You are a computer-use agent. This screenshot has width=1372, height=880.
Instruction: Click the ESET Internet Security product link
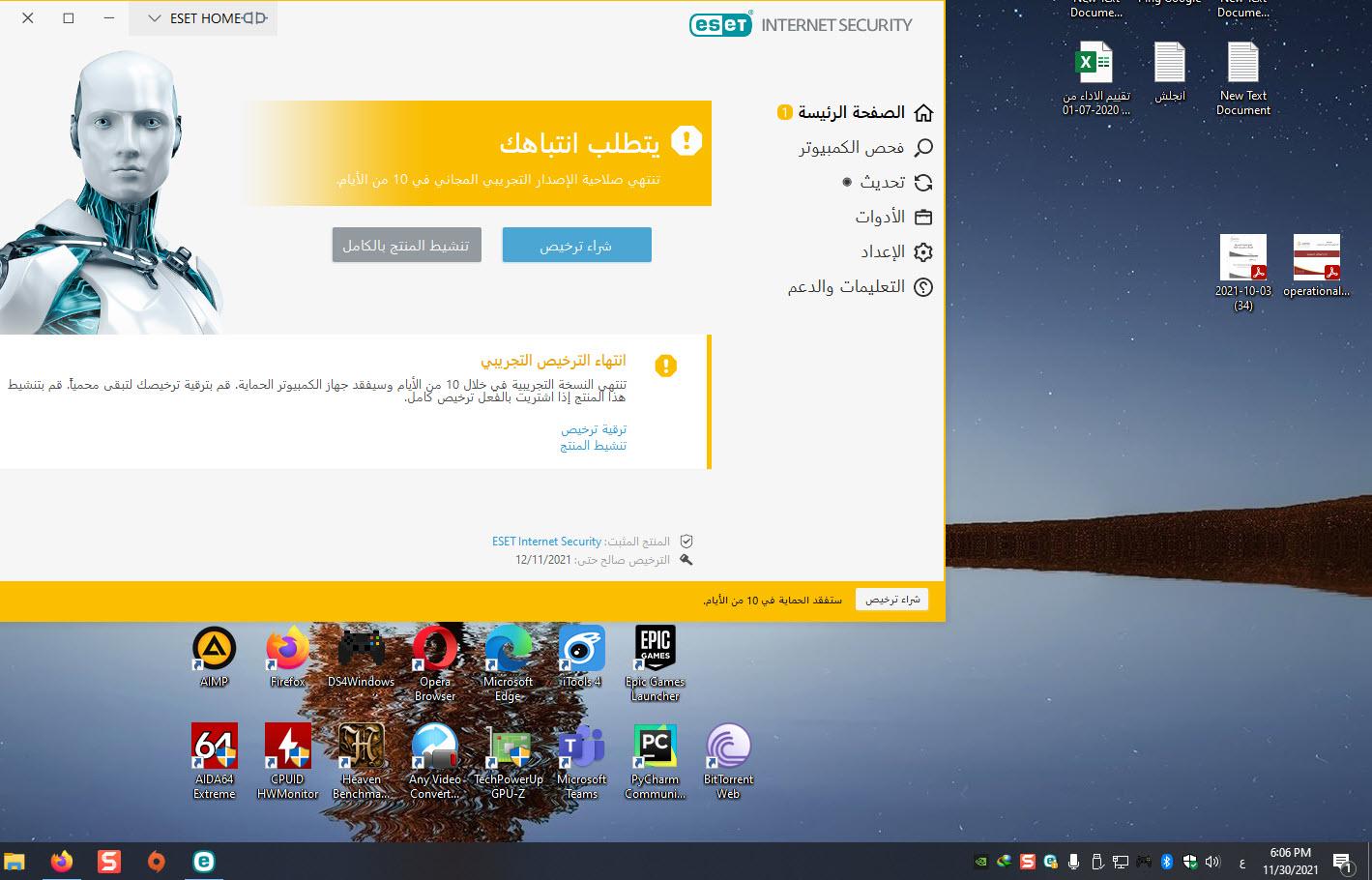pos(546,542)
